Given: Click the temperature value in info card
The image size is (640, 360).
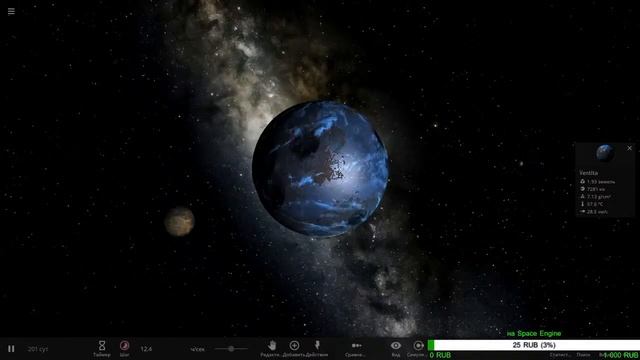Looking at the screenshot, I should click(x=595, y=204).
